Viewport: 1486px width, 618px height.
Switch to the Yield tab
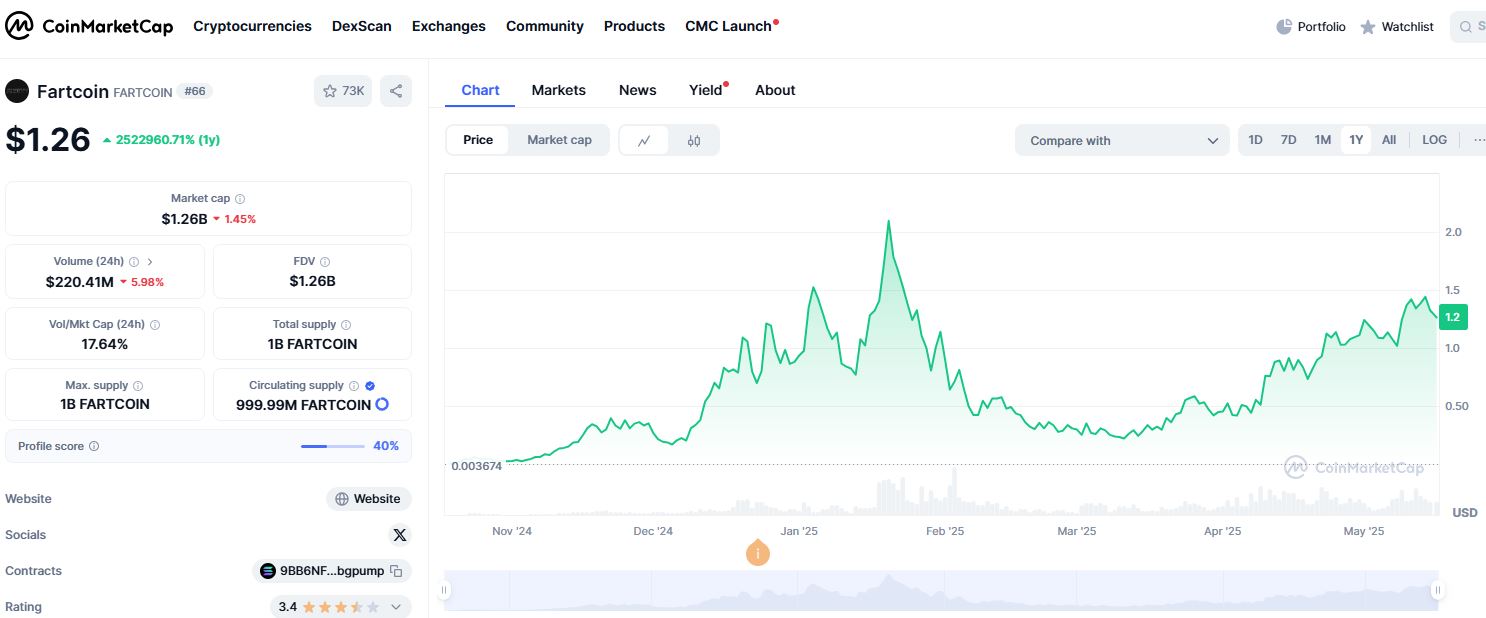(706, 90)
